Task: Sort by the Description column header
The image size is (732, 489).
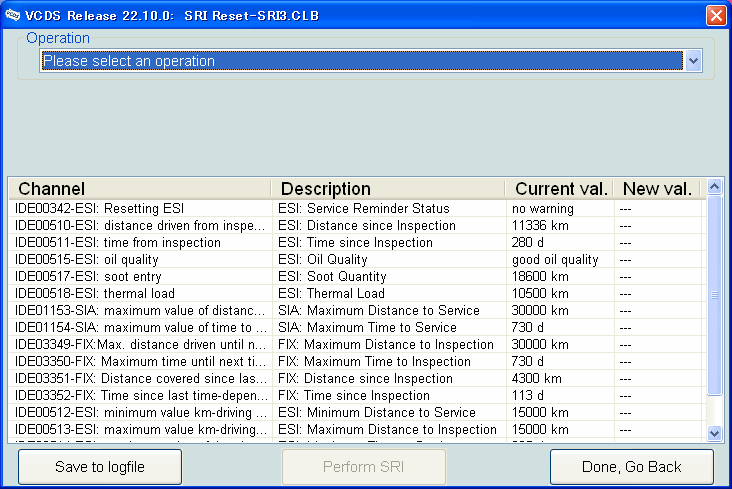Action: 388,189
